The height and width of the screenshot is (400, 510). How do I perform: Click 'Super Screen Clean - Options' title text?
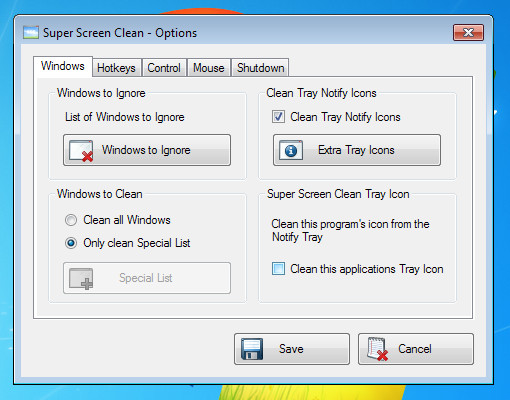coord(120,33)
